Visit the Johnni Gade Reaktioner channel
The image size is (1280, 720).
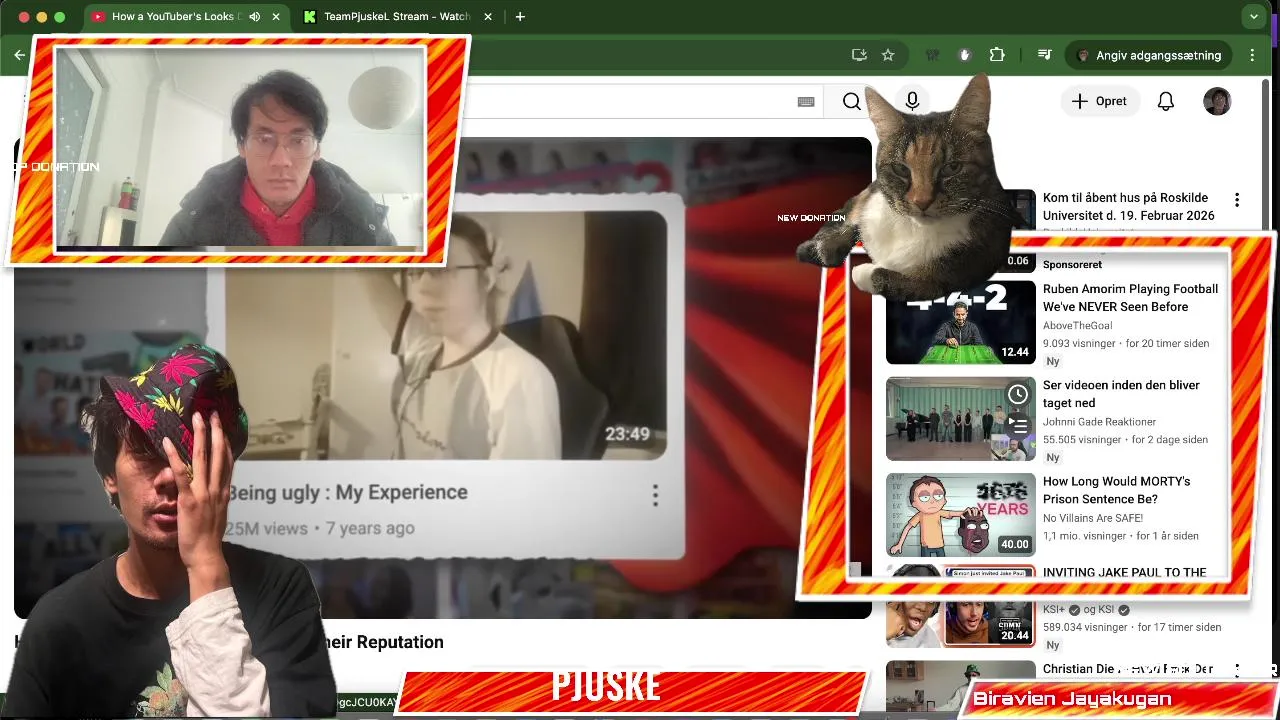click(1099, 422)
